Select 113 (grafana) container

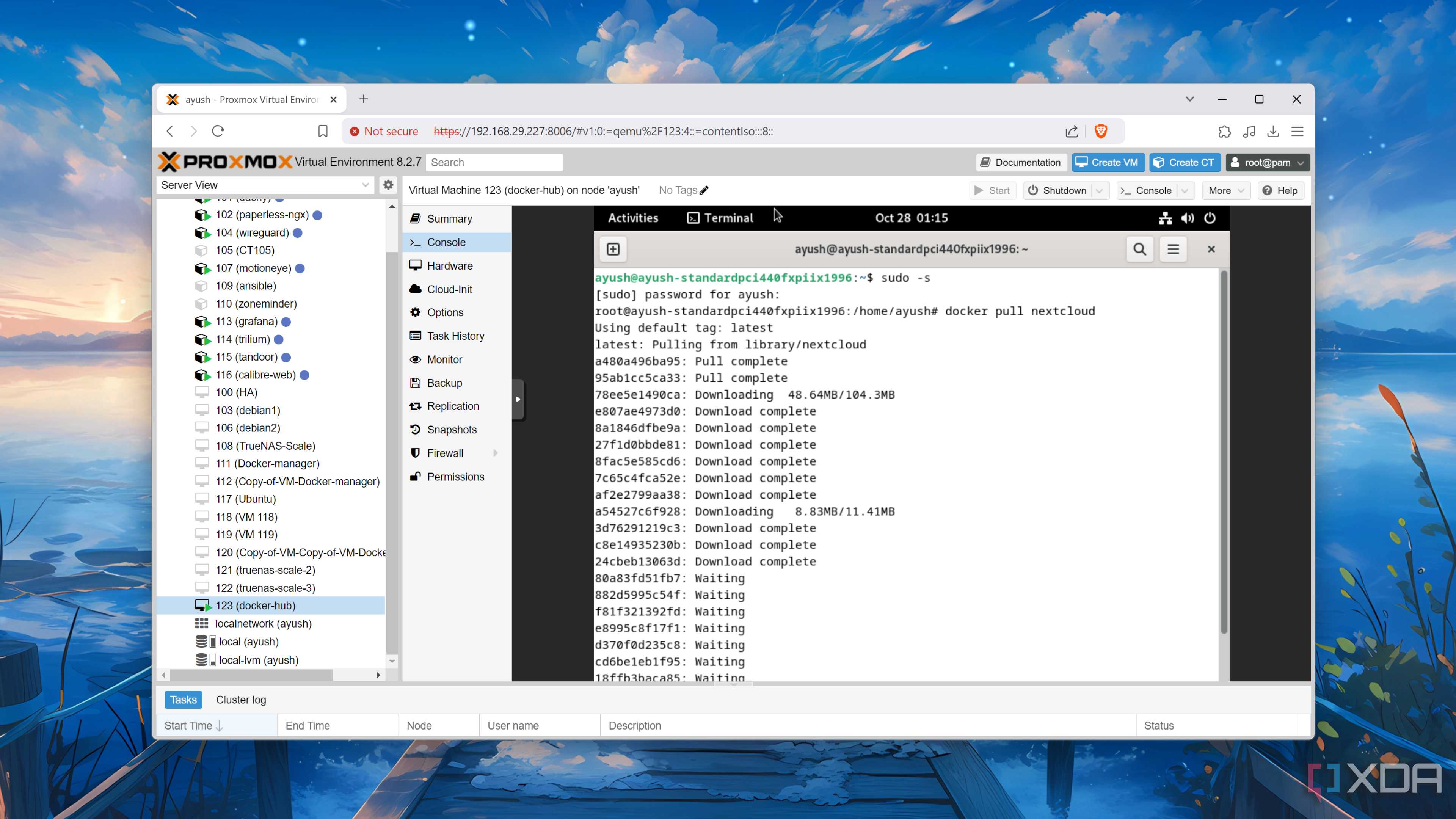click(x=271, y=322)
